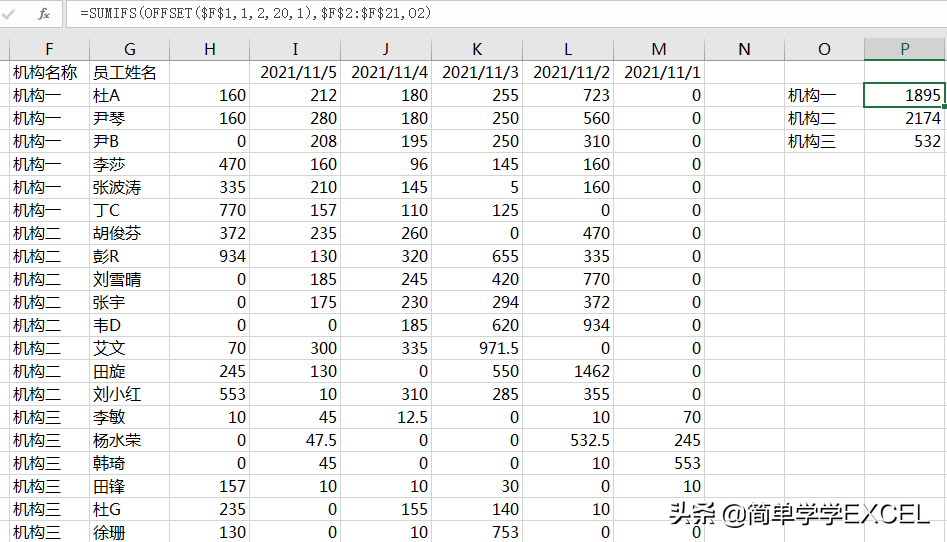Click 机构二 cell in column O
The image size is (947, 542).
click(x=824, y=118)
